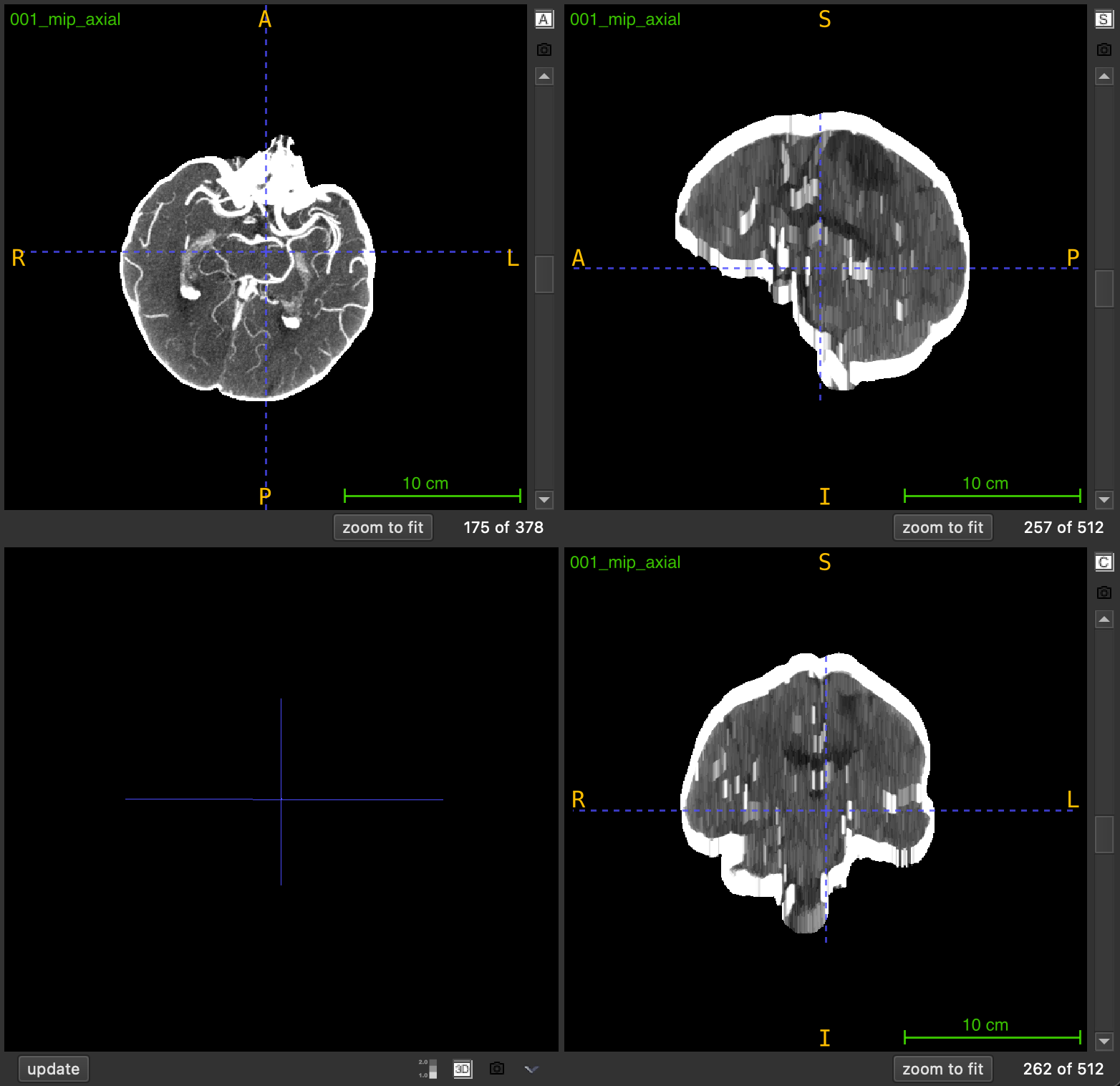Click the update button for 3D rendering

tap(53, 1069)
